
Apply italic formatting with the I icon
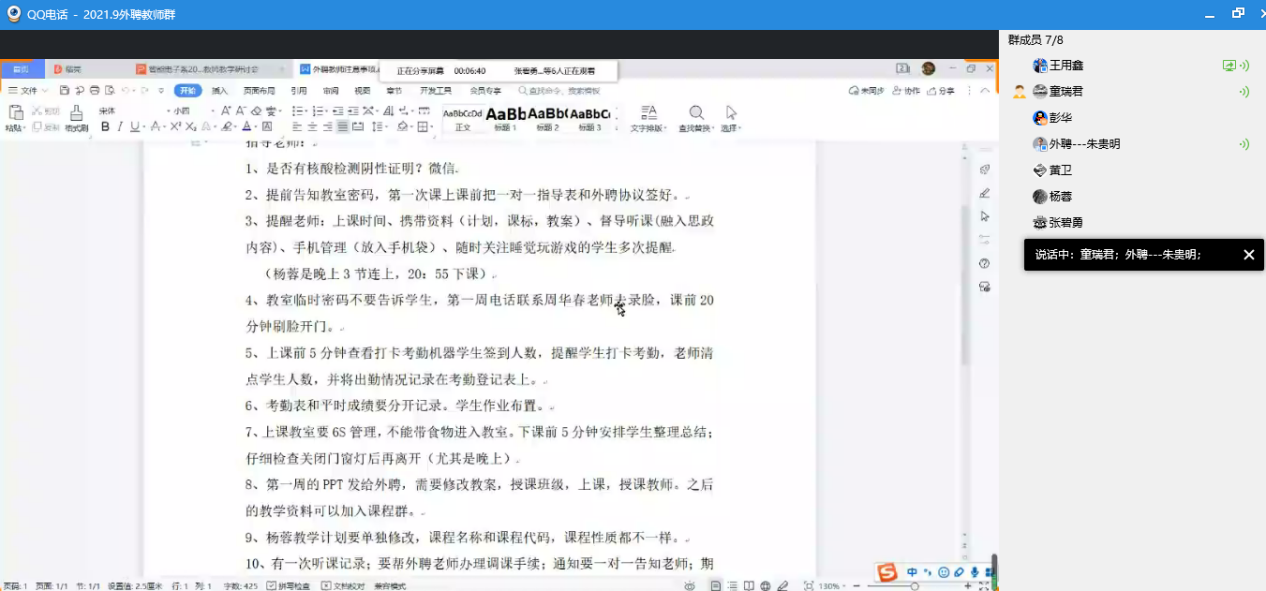tap(120, 127)
